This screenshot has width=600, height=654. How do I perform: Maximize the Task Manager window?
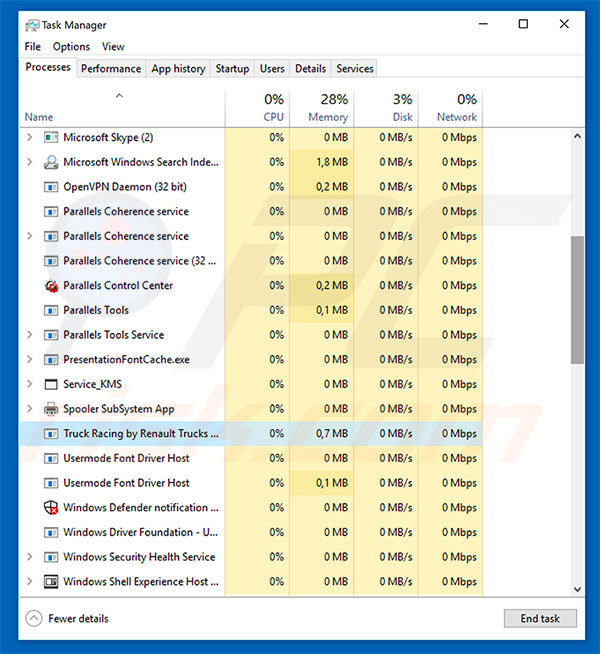[x=523, y=24]
